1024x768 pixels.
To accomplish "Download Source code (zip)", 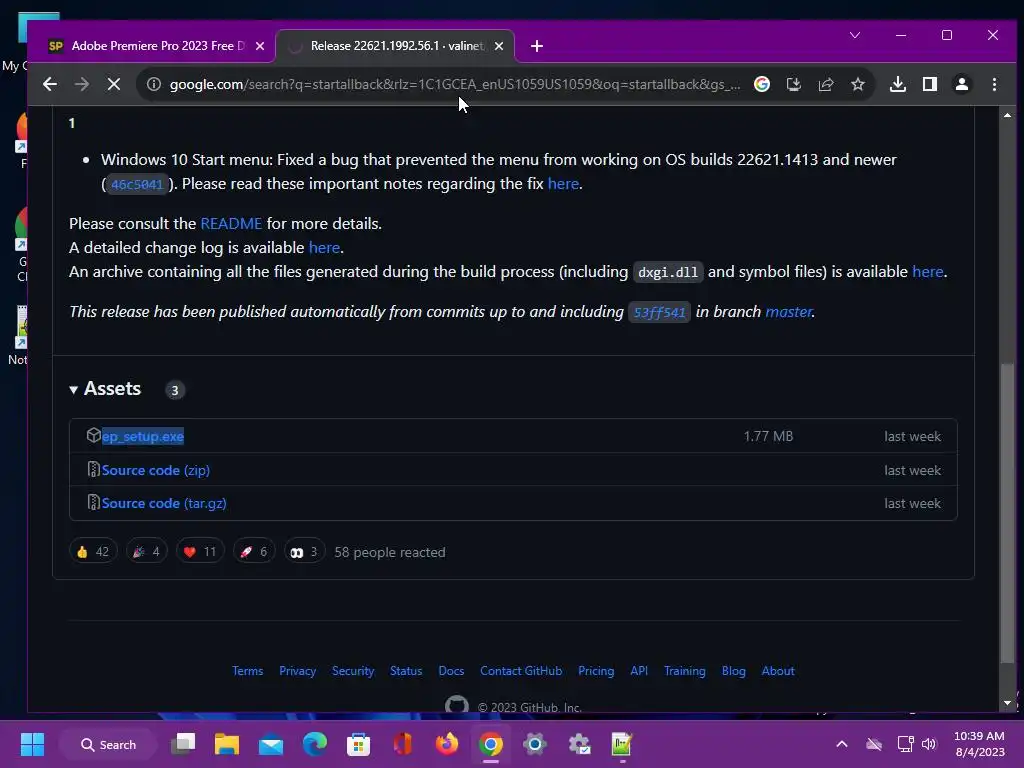I will coord(155,470).
